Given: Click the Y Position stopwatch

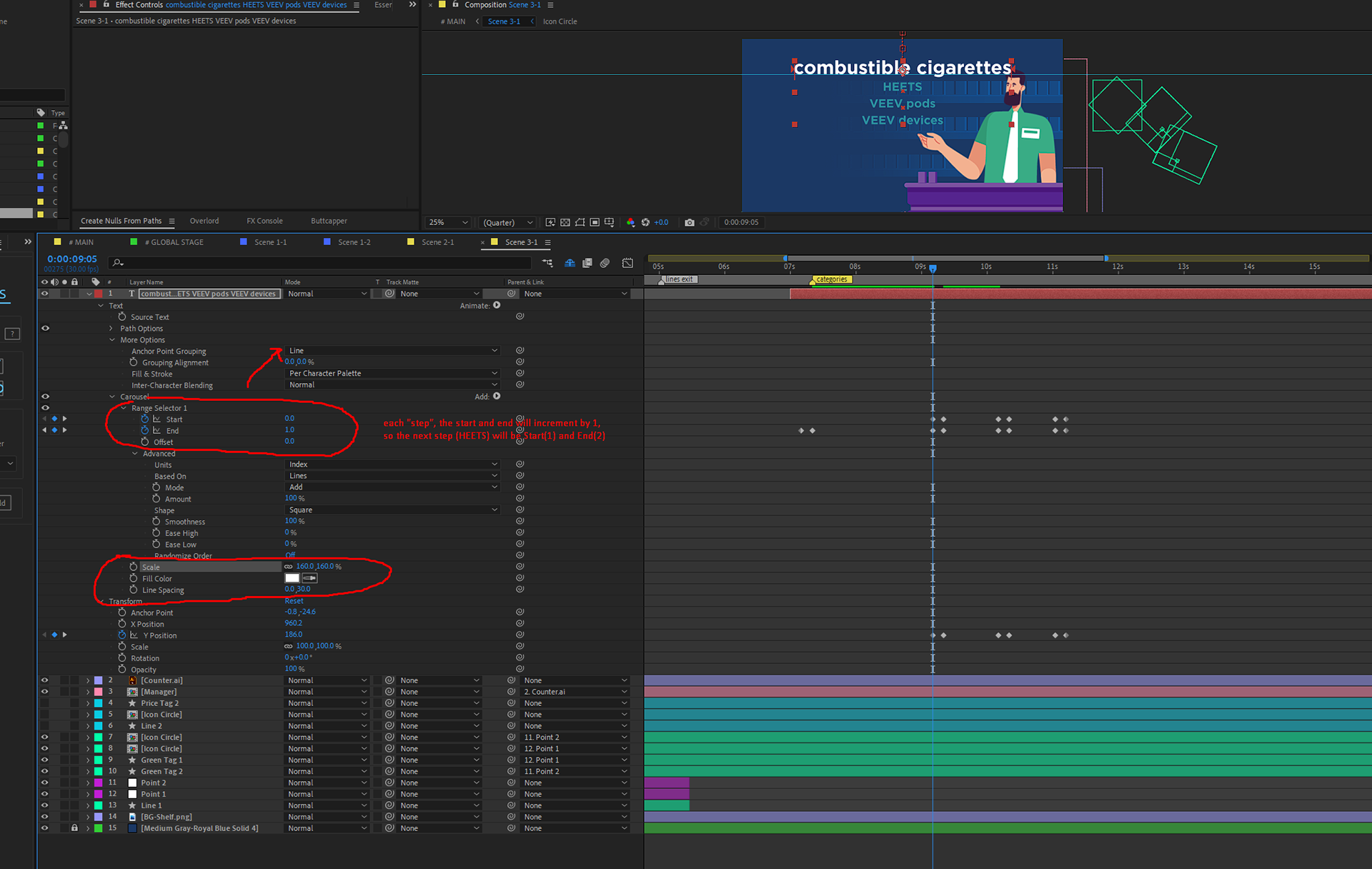Looking at the screenshot, I should click(122, 635).
